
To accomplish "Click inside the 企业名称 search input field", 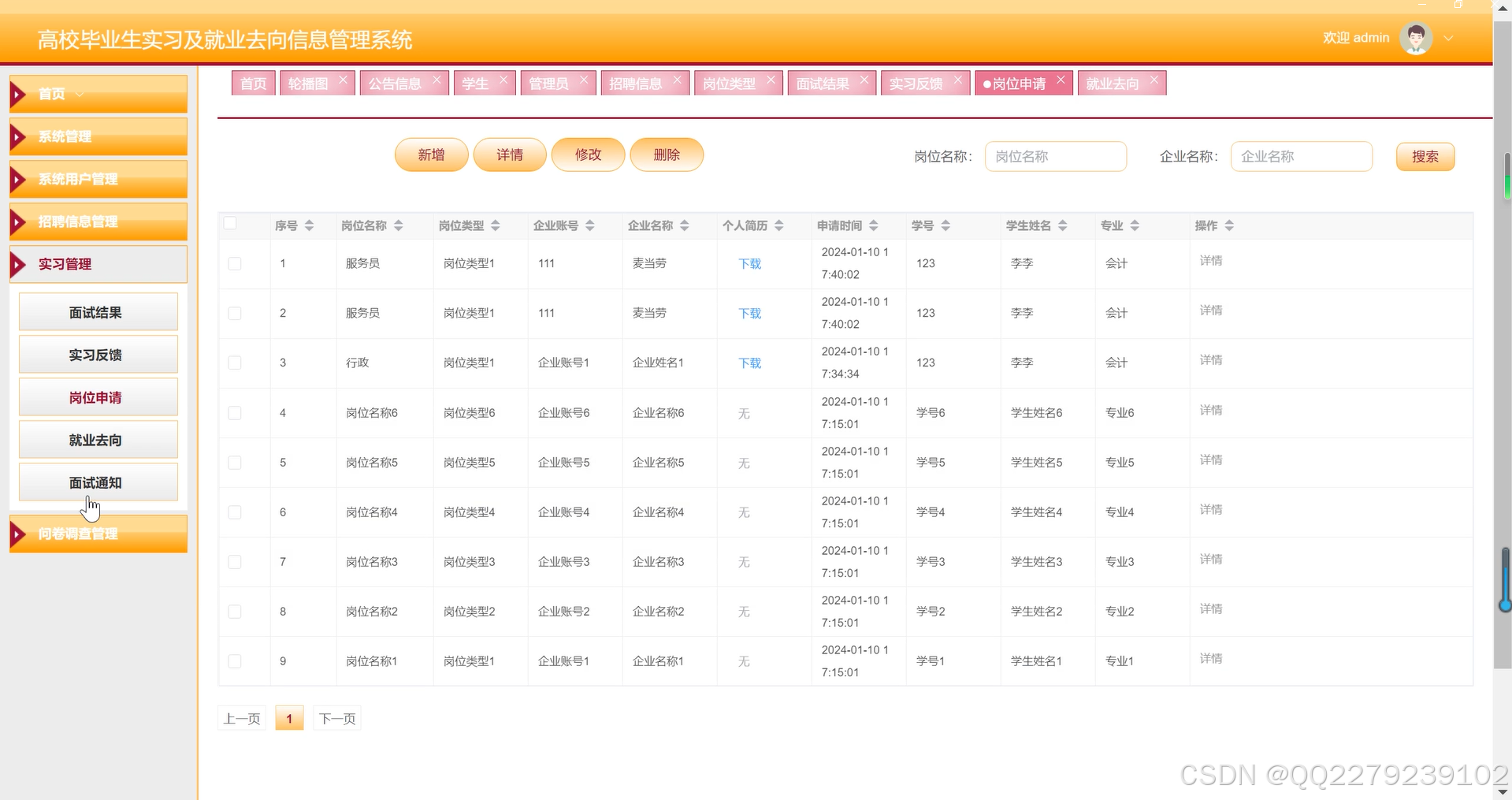I will click(x=1301, y=156).
